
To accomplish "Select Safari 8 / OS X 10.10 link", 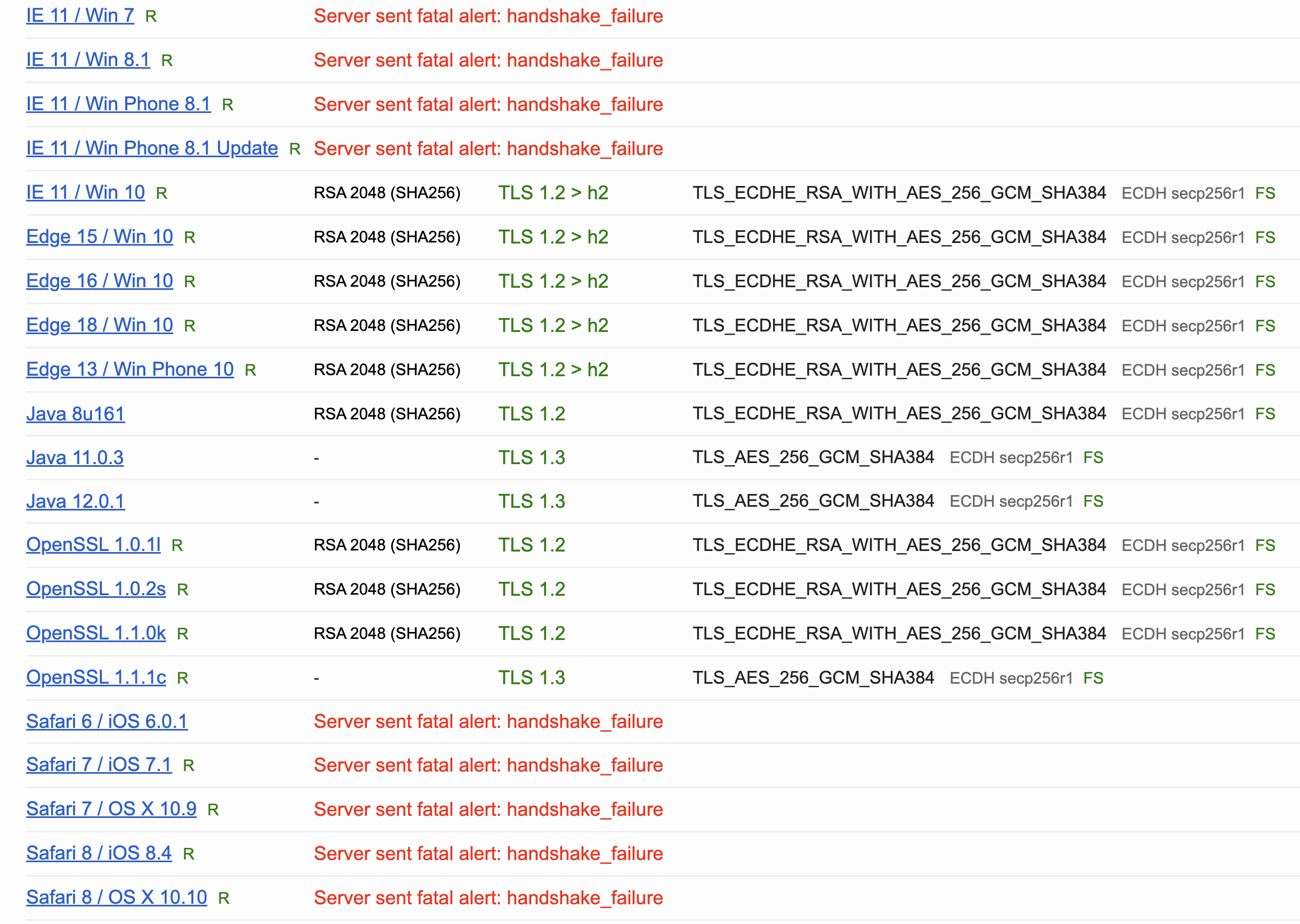I will [x=116, y=897].
